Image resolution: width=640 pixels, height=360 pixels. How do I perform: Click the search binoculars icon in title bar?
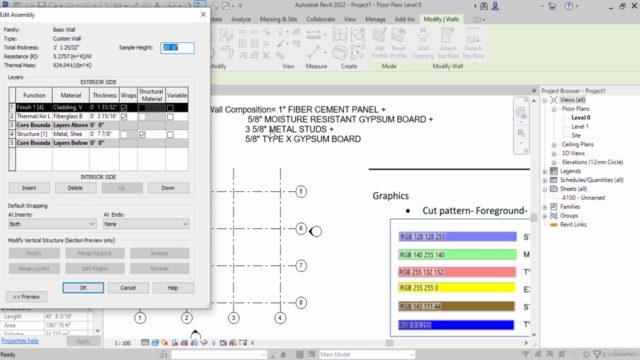pos(484,6)
